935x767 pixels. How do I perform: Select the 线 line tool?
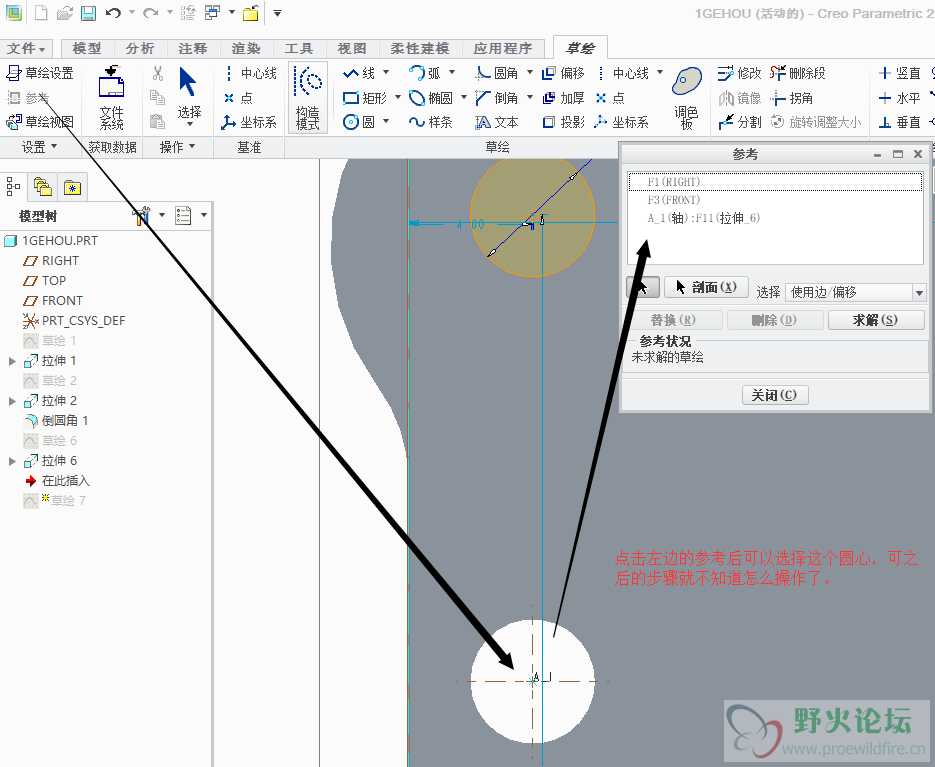pos(359,73)
